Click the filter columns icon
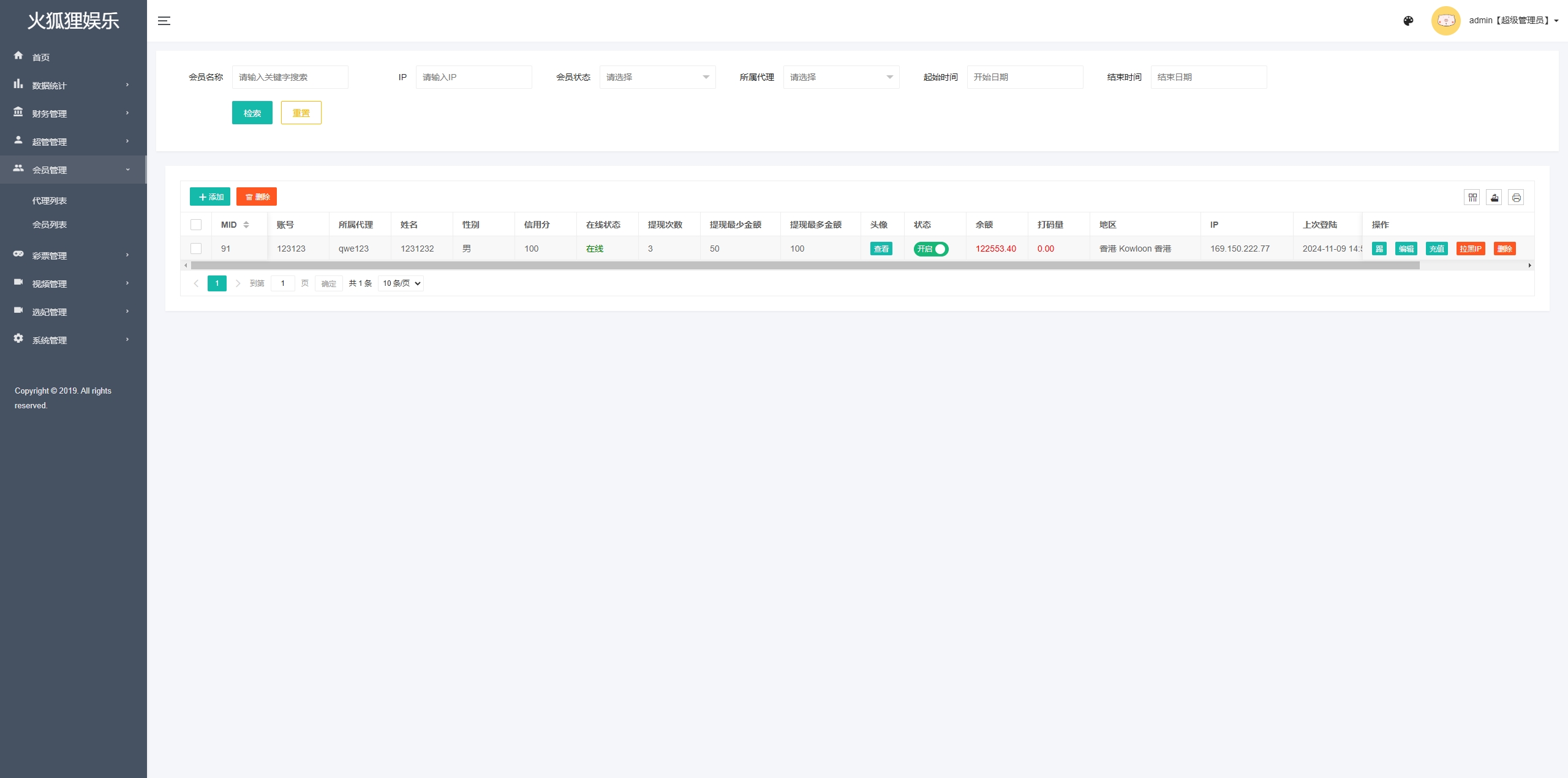The width and height of the screenshot is (1568, 778). pyautogui.click(x=1472, y=197)
